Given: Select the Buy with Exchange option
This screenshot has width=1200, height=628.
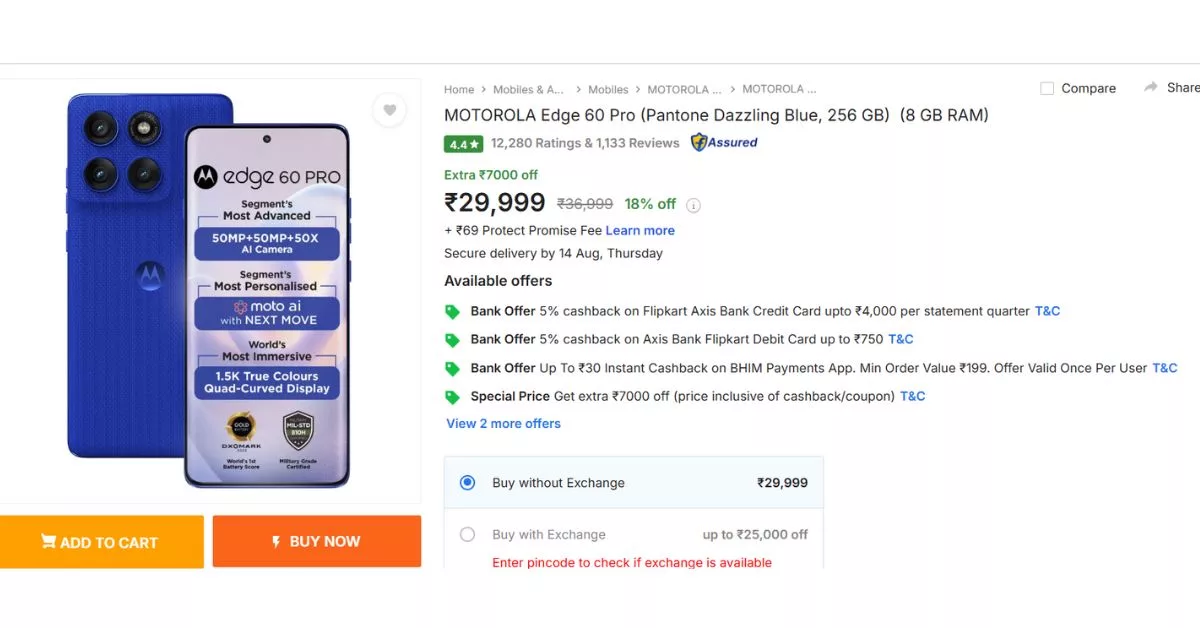Looking at the screenshot, I should coord(467,534).
